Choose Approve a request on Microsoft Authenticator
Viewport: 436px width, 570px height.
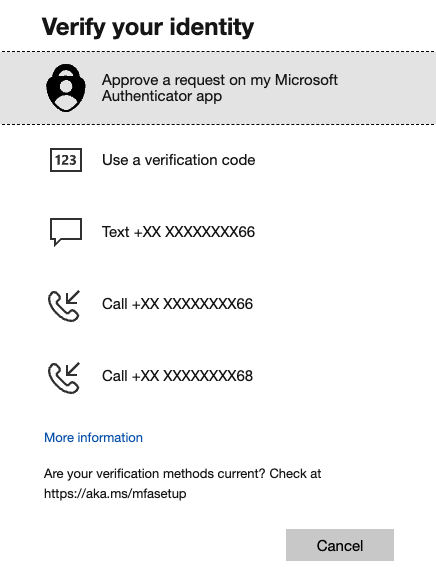point(218,88)
